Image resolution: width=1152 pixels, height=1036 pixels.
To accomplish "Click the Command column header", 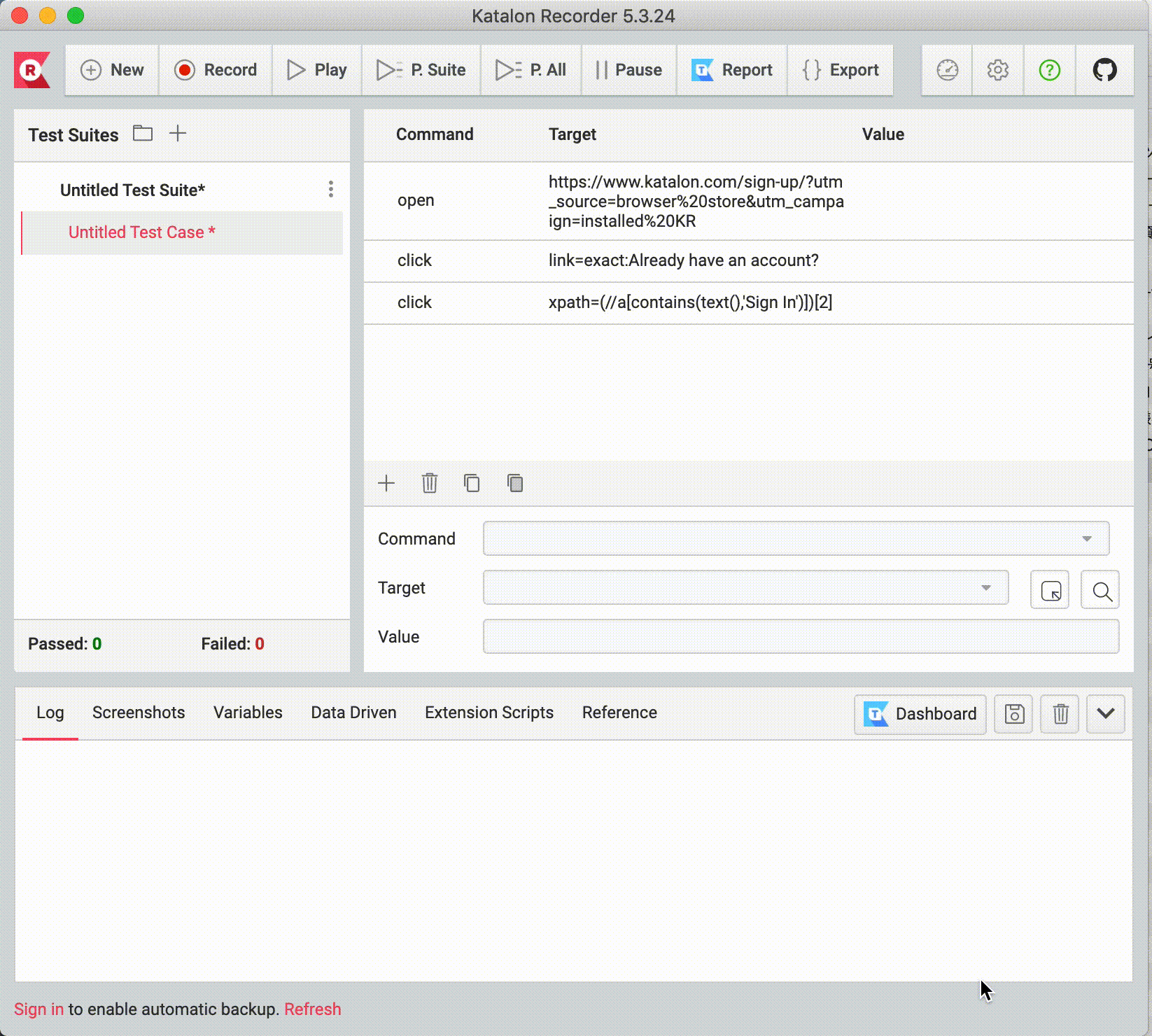I will click(x=435, y=134).
